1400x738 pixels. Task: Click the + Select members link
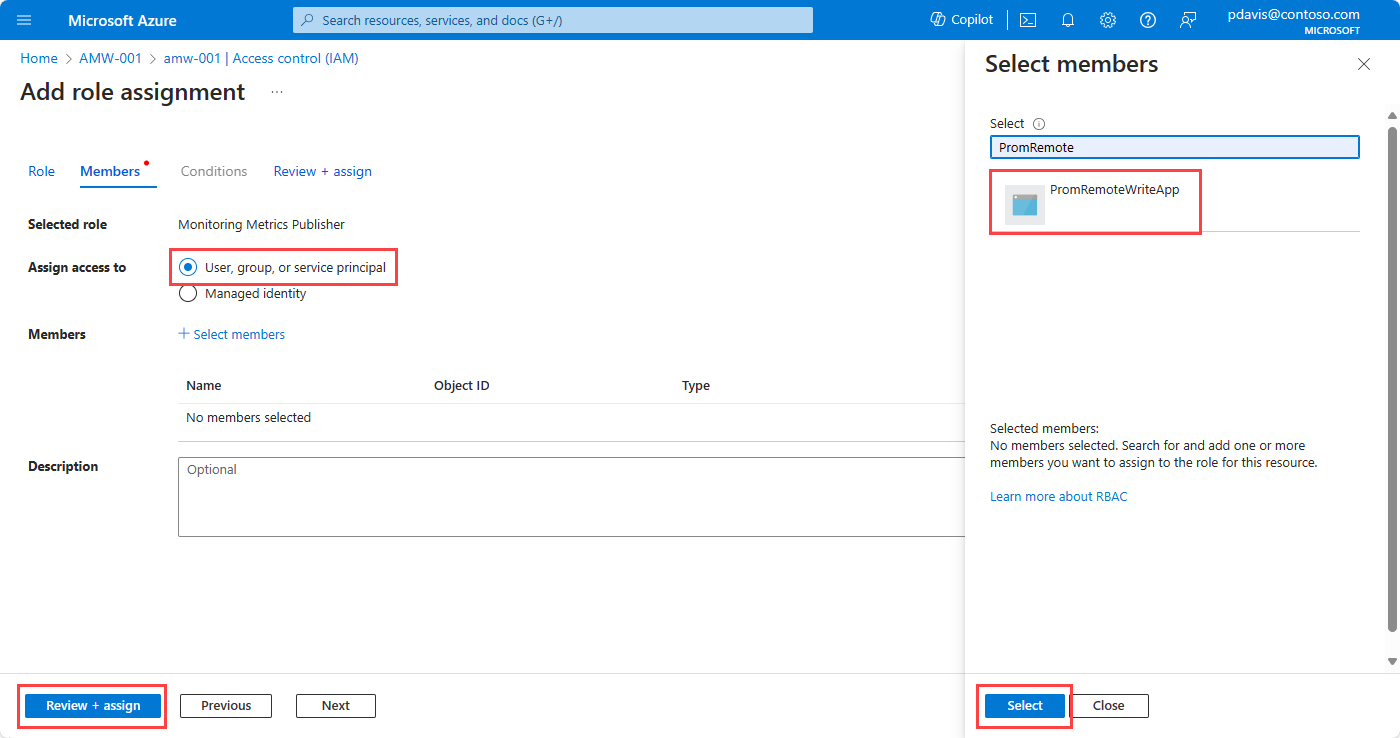(232, 334)
